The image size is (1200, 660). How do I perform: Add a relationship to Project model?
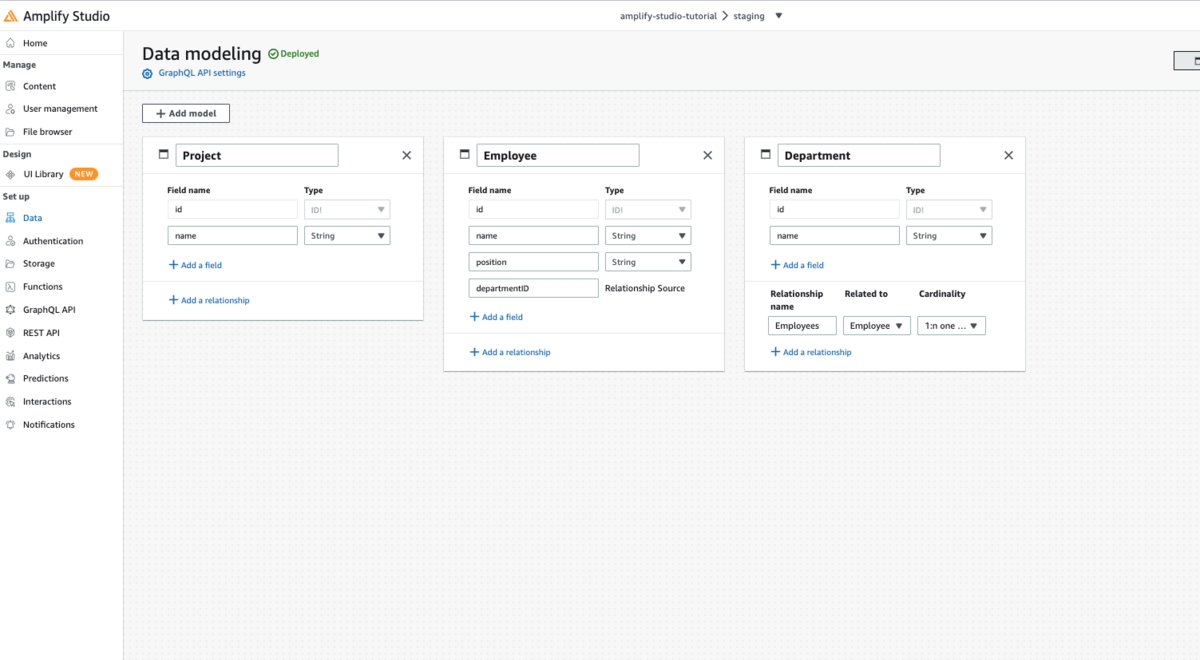click(x=208, y=300)
